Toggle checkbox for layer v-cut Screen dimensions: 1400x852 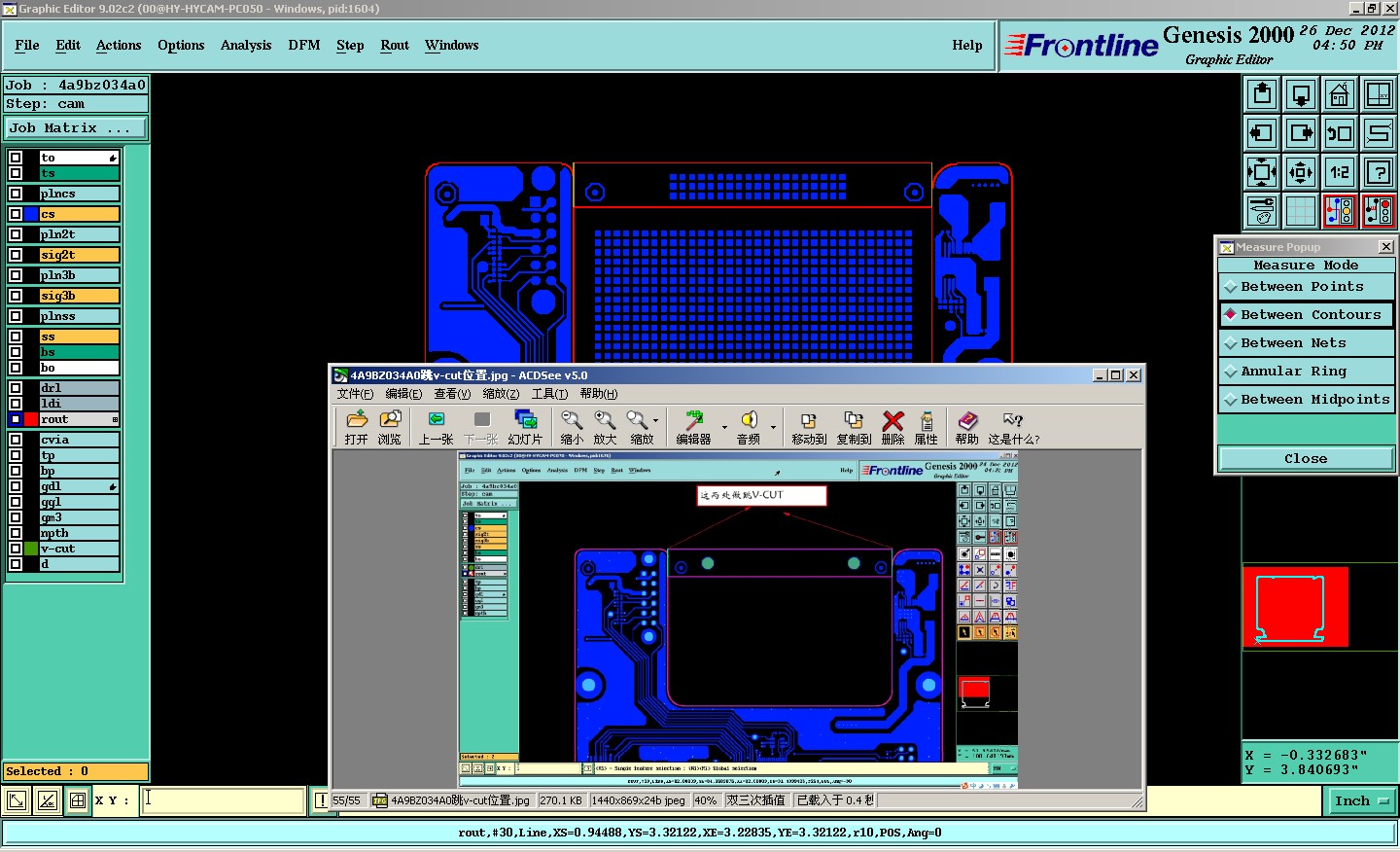pos(16,549)
